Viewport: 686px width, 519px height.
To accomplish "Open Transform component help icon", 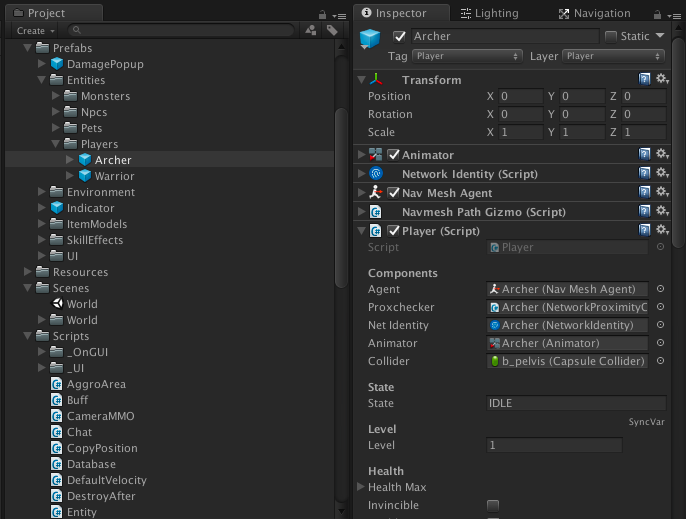I will tap(644, 79).
